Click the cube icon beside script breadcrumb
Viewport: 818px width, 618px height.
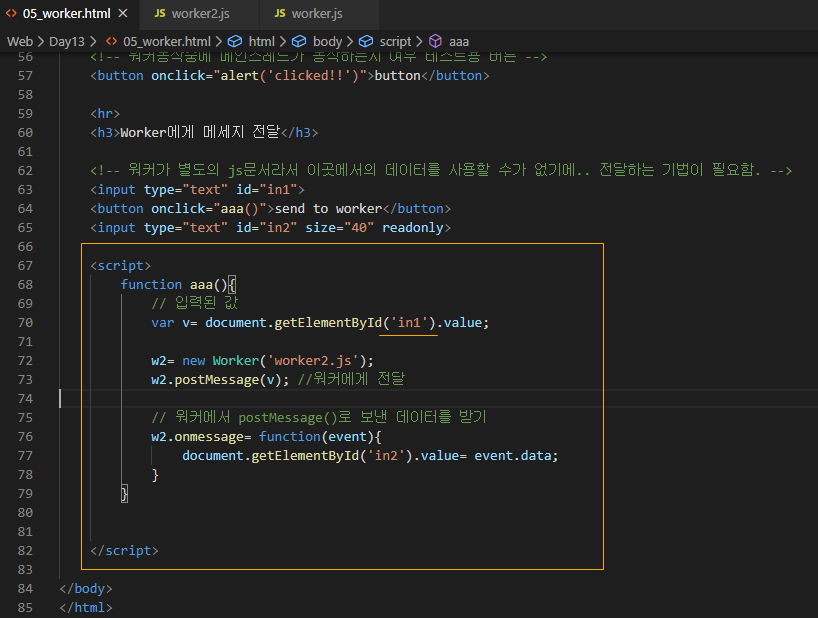[366, 41]
